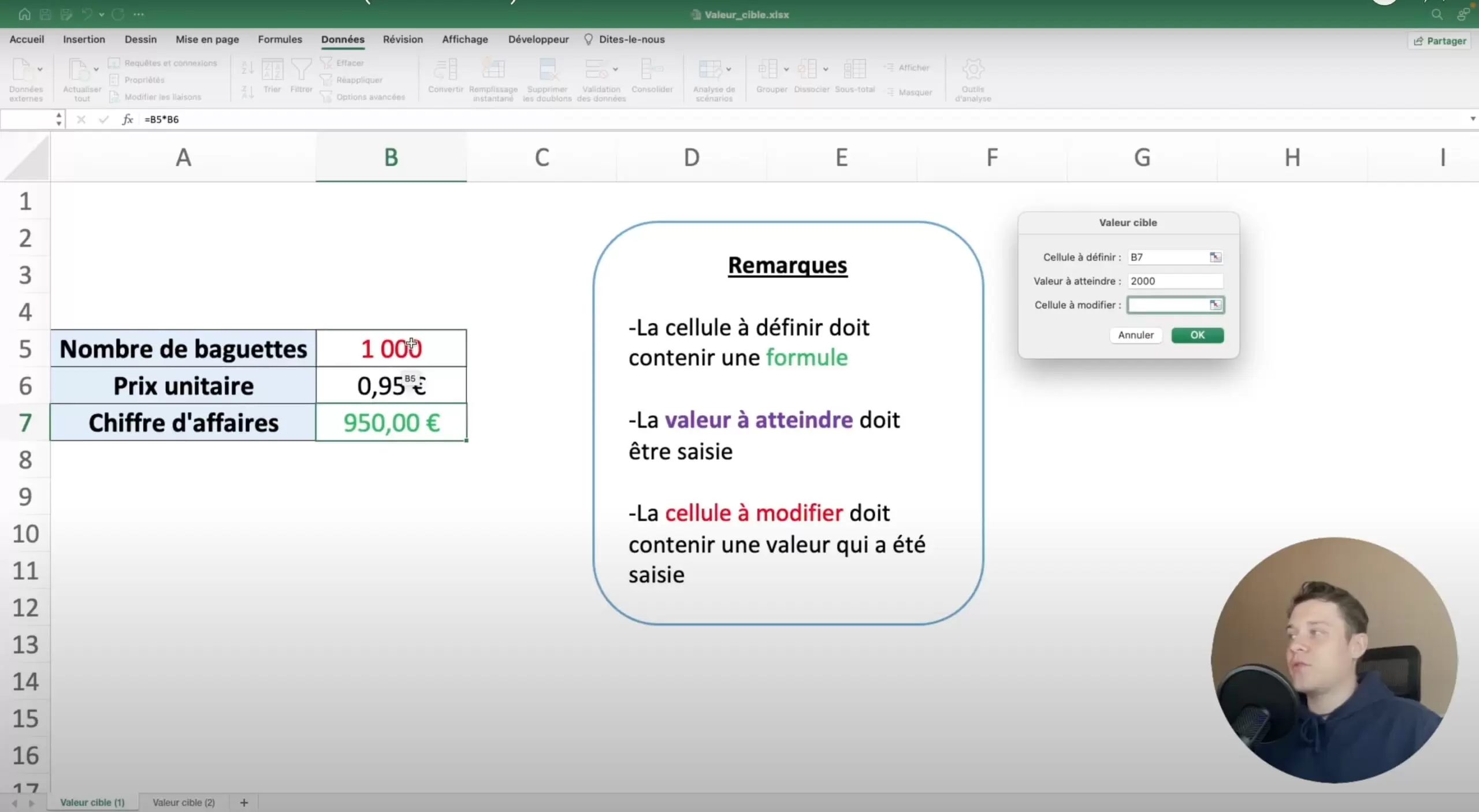This screenshot has width=1479, height=812.
Task: Click Effacer filter button
Action: 343,63
